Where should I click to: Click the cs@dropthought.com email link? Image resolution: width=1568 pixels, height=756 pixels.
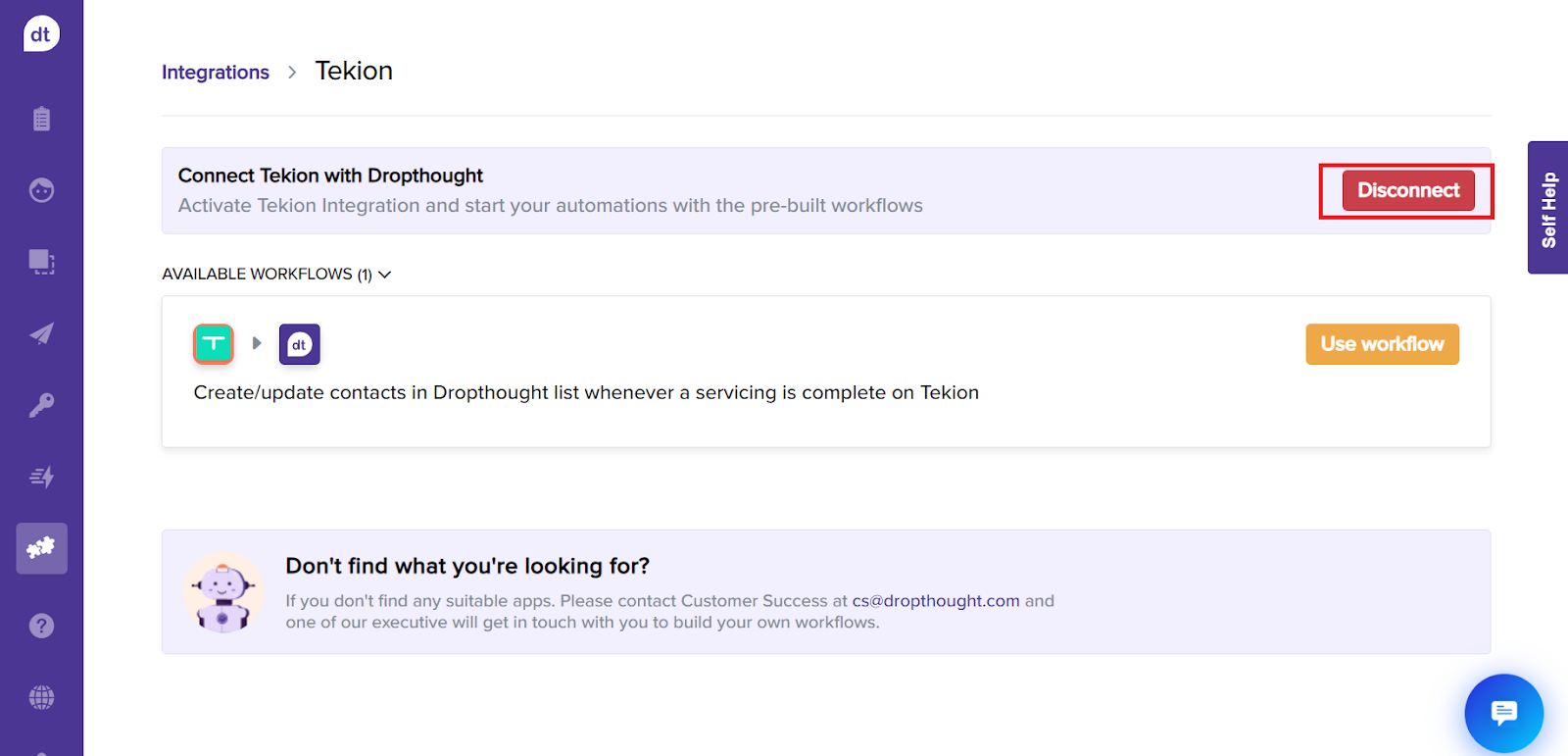[x=935, y=601]
